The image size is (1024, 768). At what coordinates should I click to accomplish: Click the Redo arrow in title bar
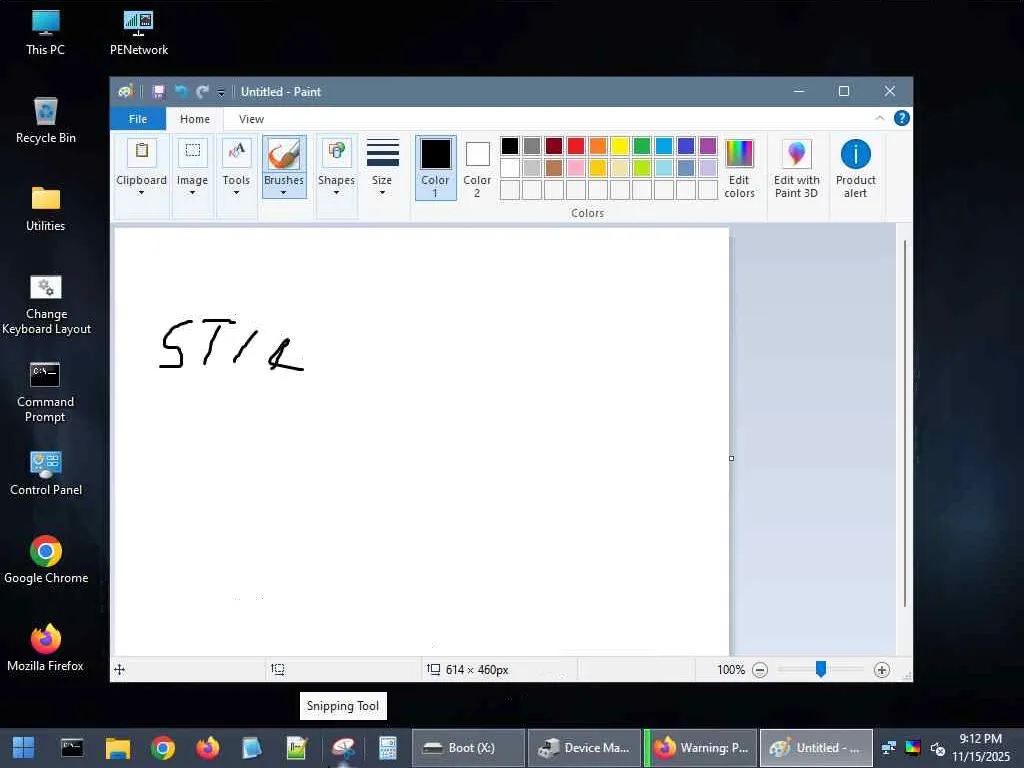click(x=202, y=92)
